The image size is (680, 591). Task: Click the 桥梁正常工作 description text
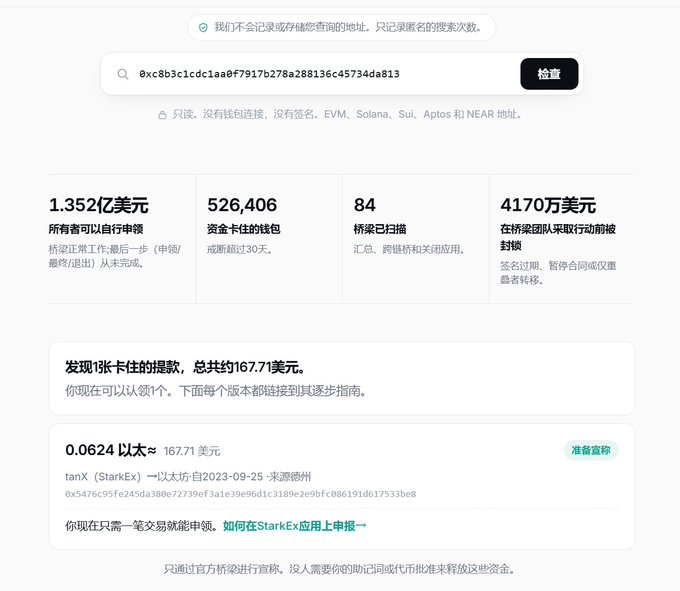(114, 256)
